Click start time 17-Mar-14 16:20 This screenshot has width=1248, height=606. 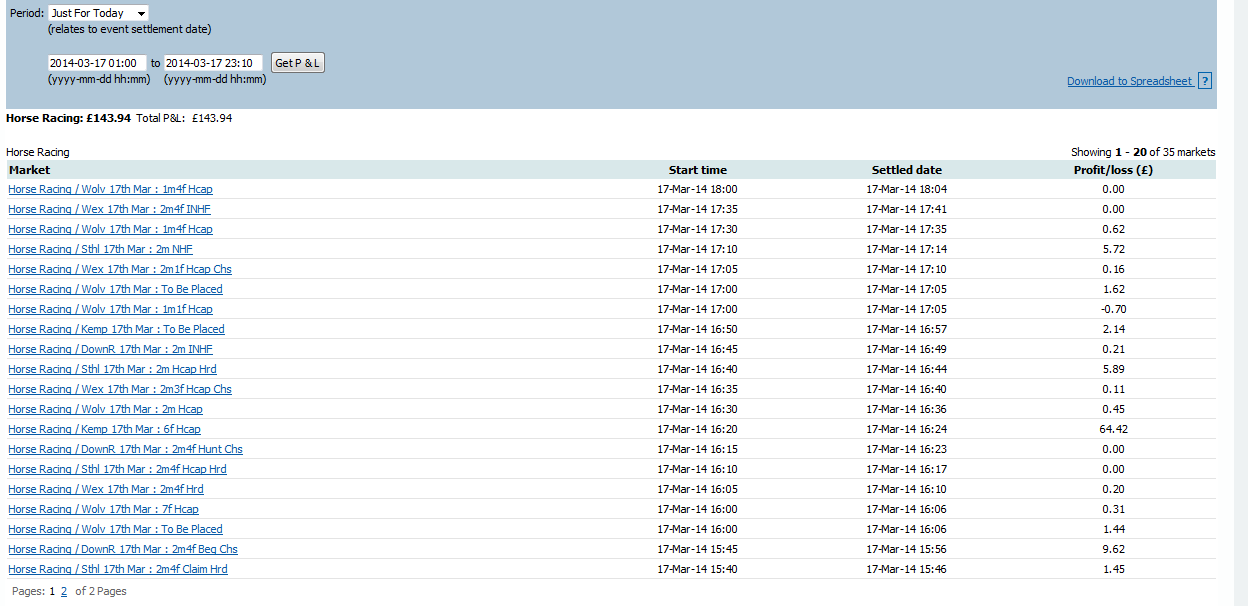click(698, 429)
